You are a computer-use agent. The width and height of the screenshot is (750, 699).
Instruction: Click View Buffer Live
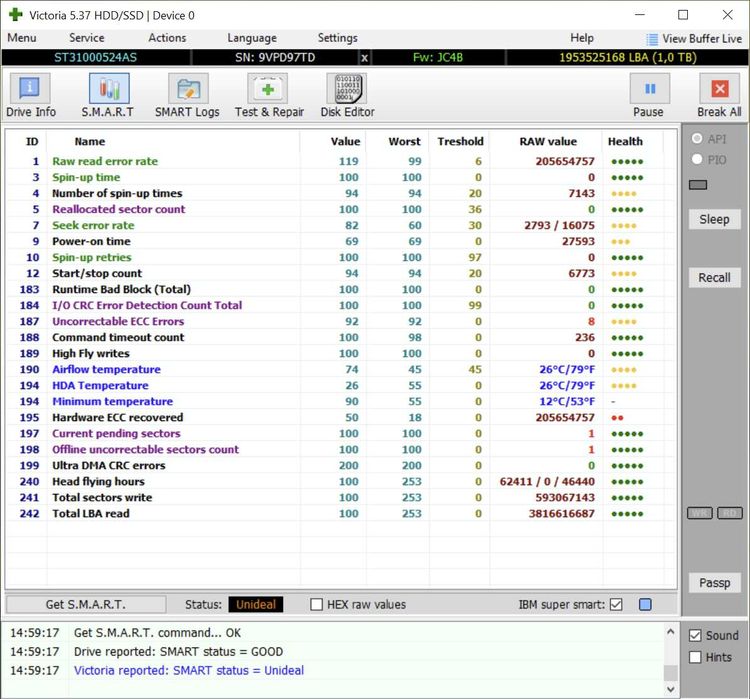(x=693, y=38)
